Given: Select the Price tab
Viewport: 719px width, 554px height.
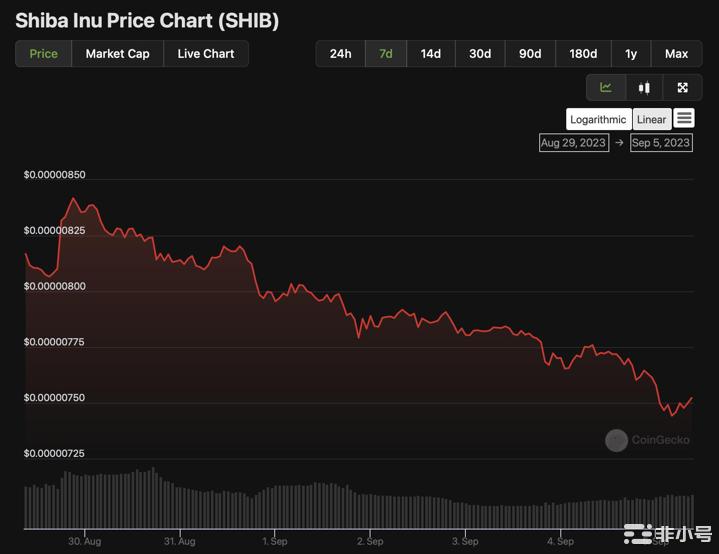Looking at the screenshot, I should [44, 54].
